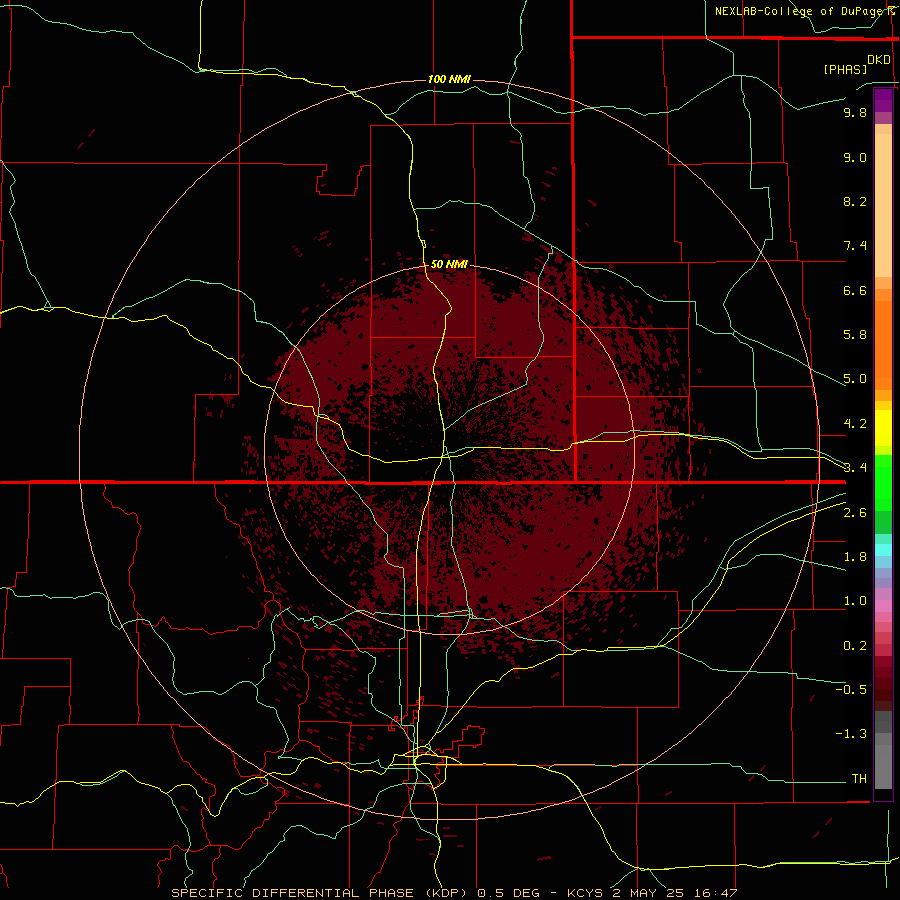Click the DKD label above the color scale
The height and width of the screenshot is (900, 900).
(879, 60)
